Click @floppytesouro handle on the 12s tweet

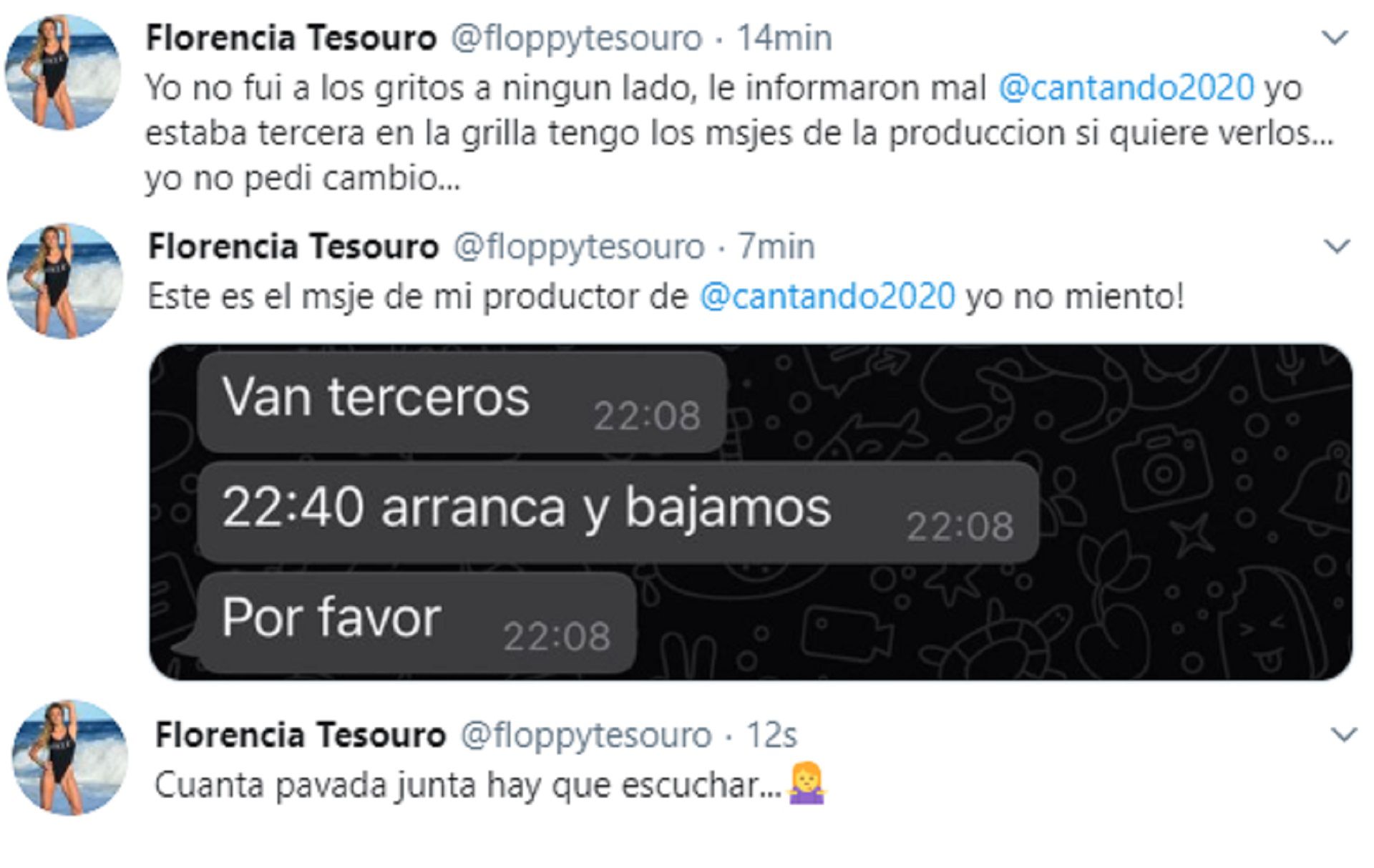pos(586,735)
